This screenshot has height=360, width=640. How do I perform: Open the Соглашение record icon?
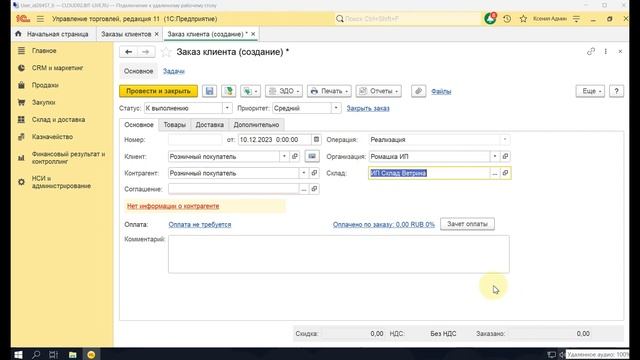click(314, 189)
